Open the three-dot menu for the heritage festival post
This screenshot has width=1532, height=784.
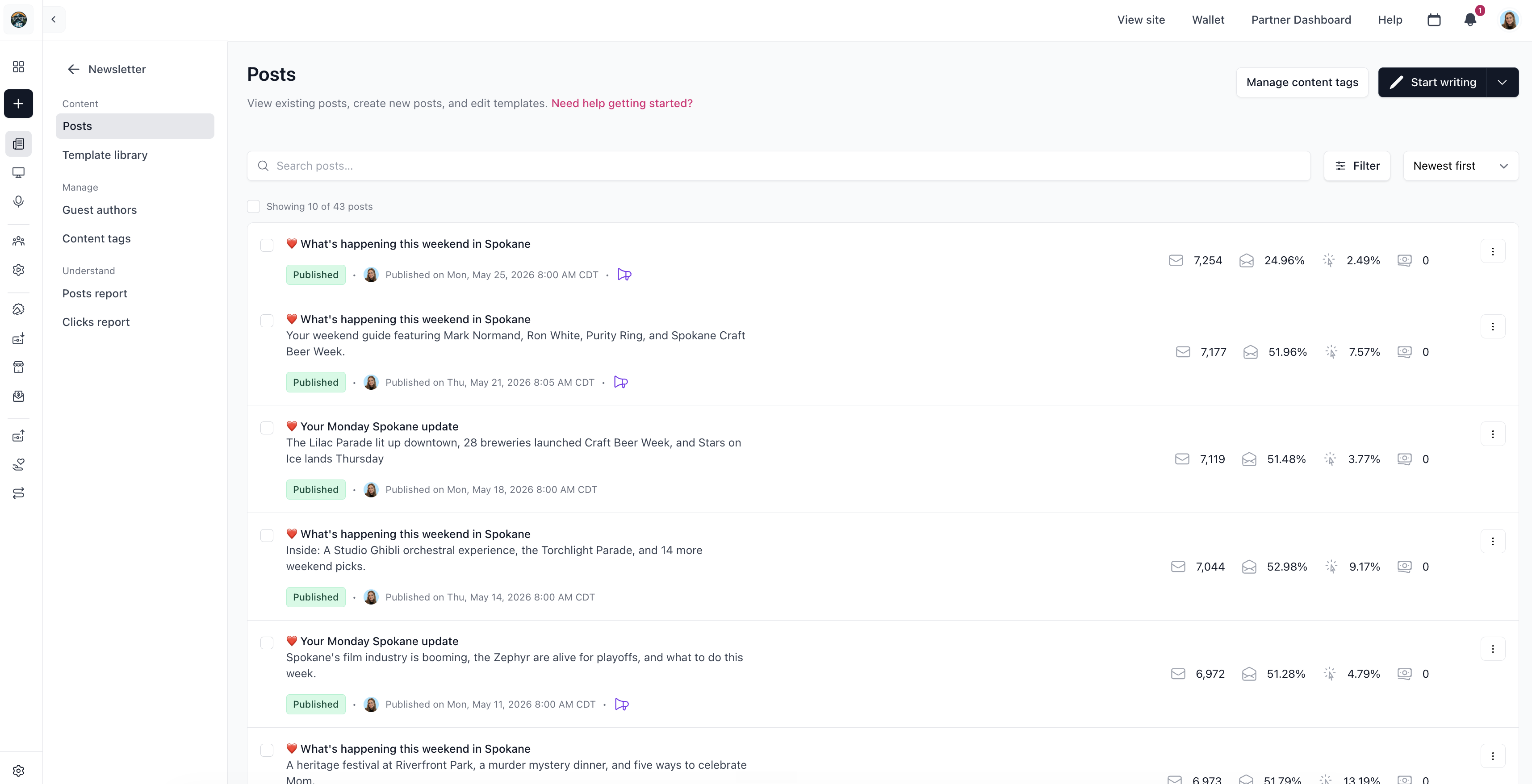coord(1493,756)
